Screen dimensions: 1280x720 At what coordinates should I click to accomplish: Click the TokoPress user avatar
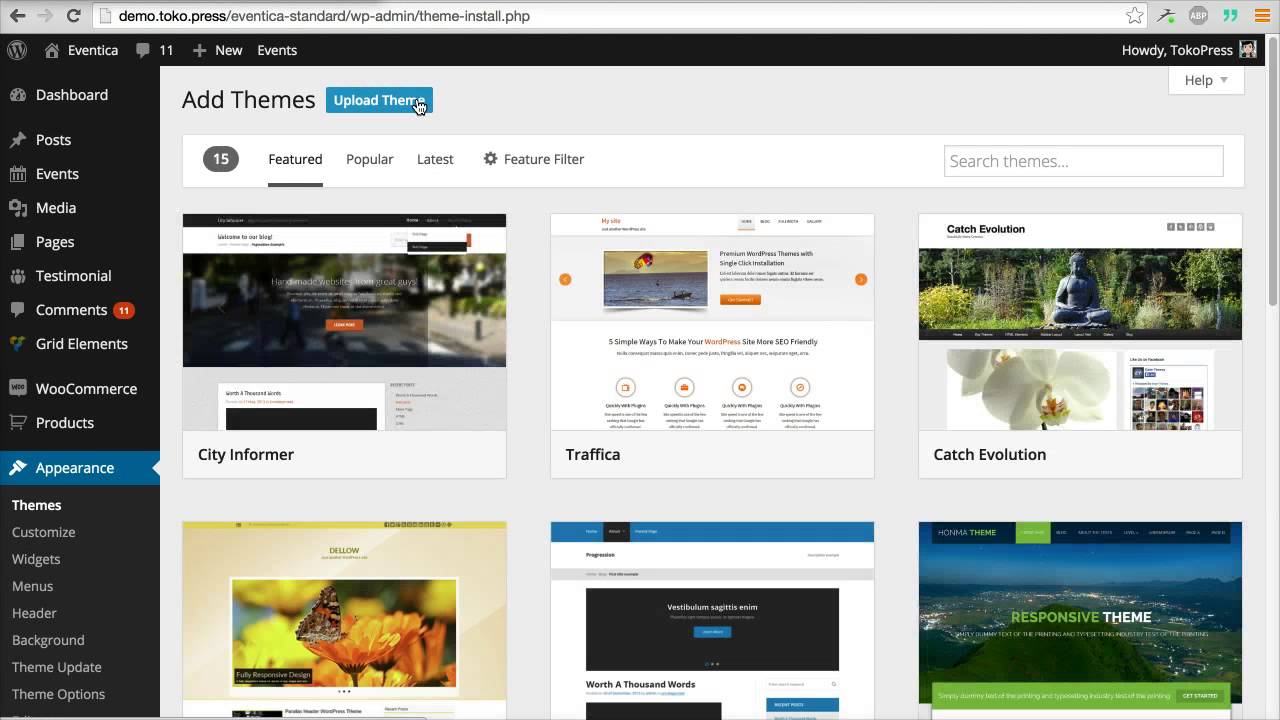pos(1248,50)
